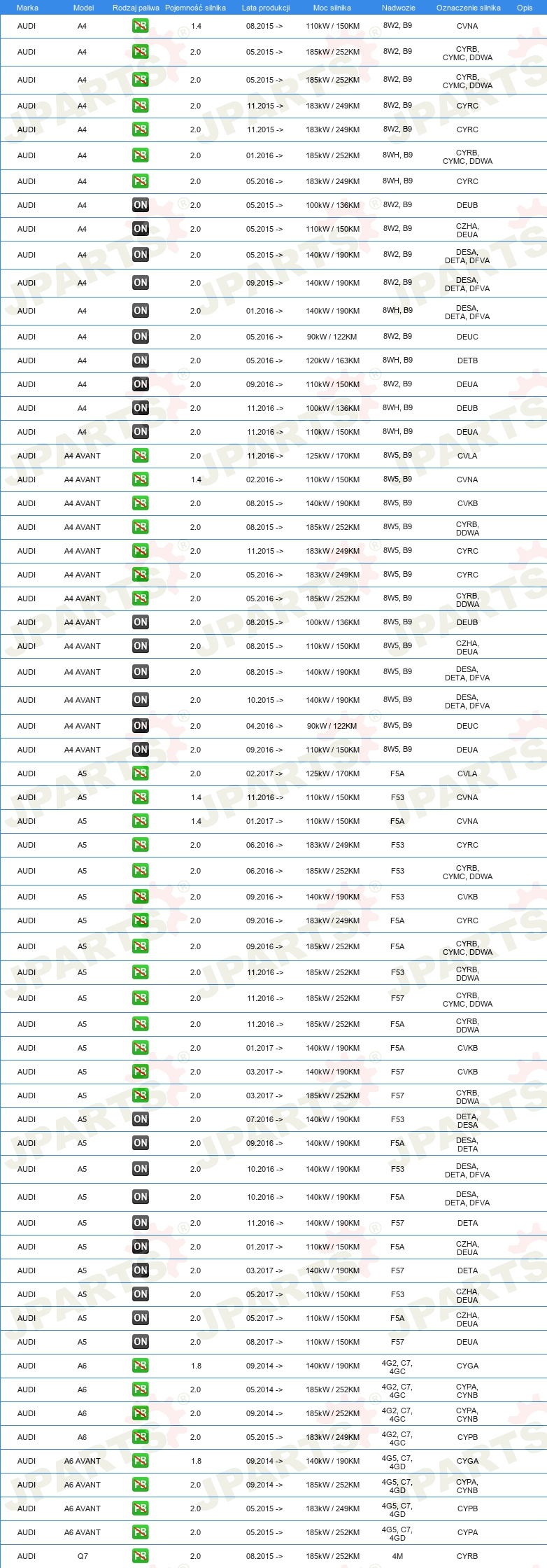Select the 8WH, B9 body cell in the A4 DETB row
This screenshot has width=547, height=1568.
pos(397,360)
